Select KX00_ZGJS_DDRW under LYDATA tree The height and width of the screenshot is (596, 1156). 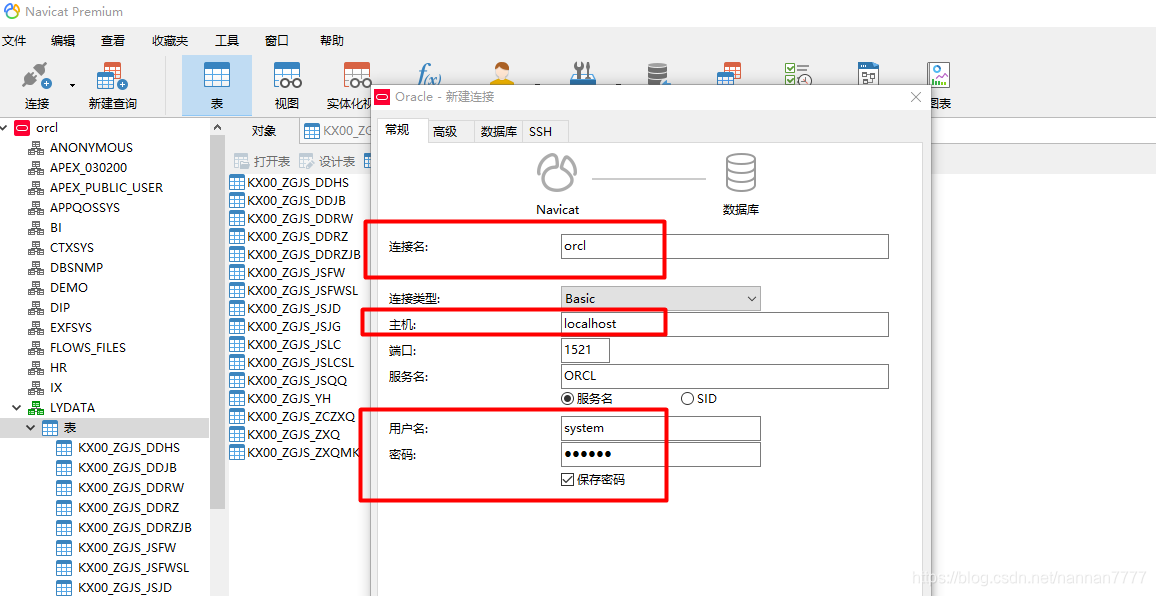tap(131, 488)
